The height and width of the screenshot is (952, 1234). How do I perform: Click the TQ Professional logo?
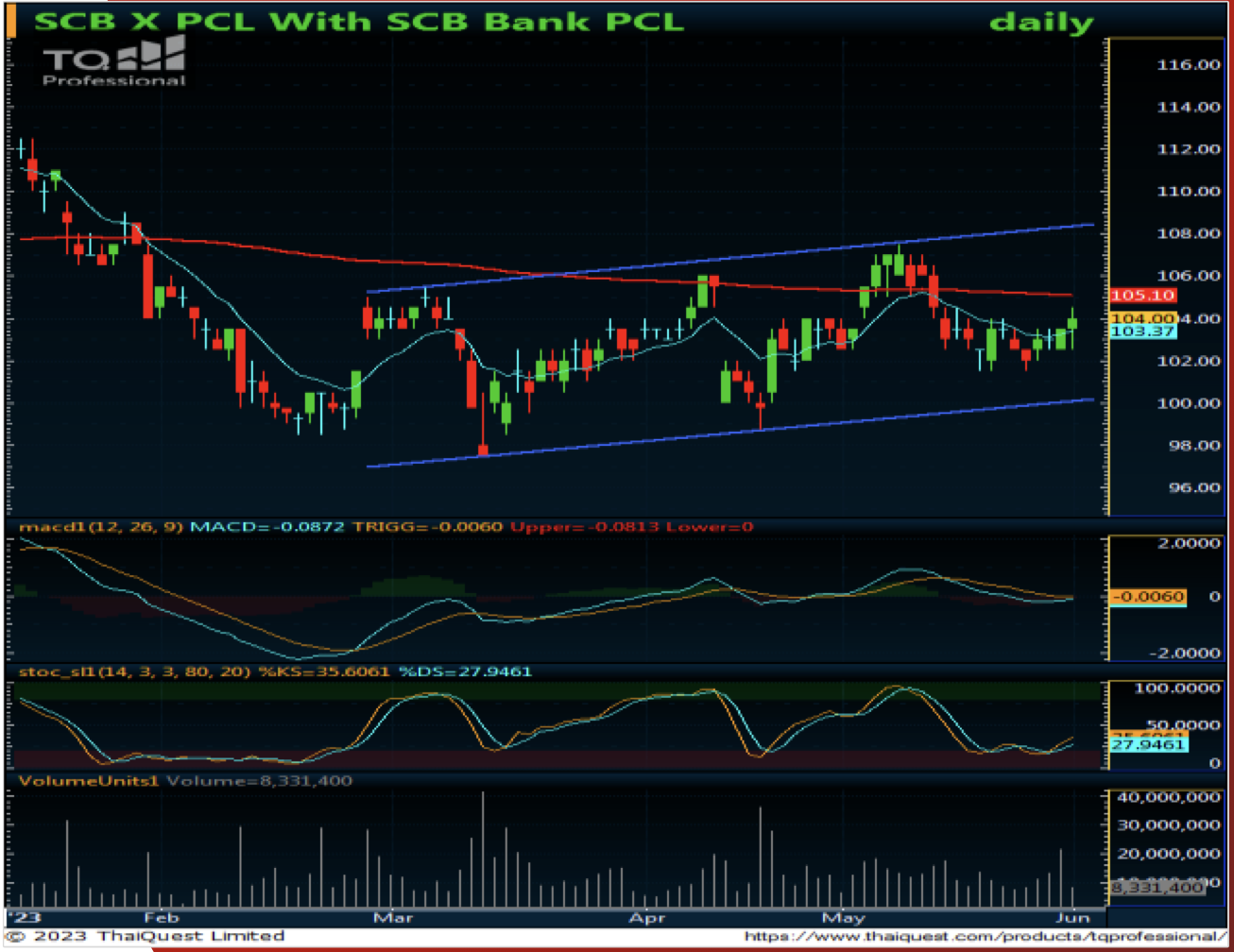pos(114,61)
